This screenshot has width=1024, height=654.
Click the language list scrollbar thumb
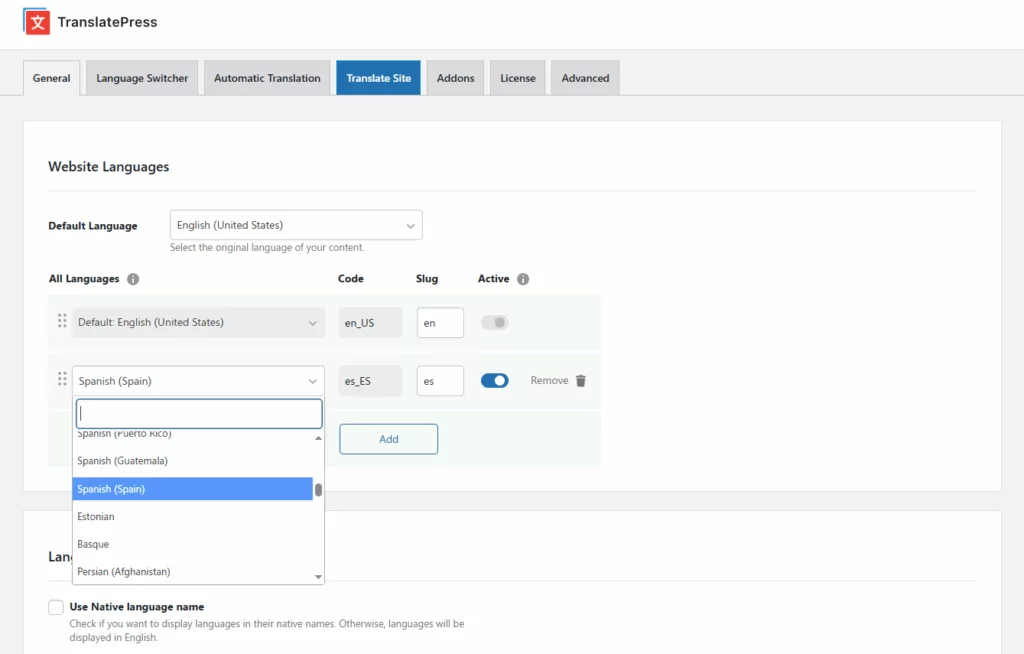(318, 490)
